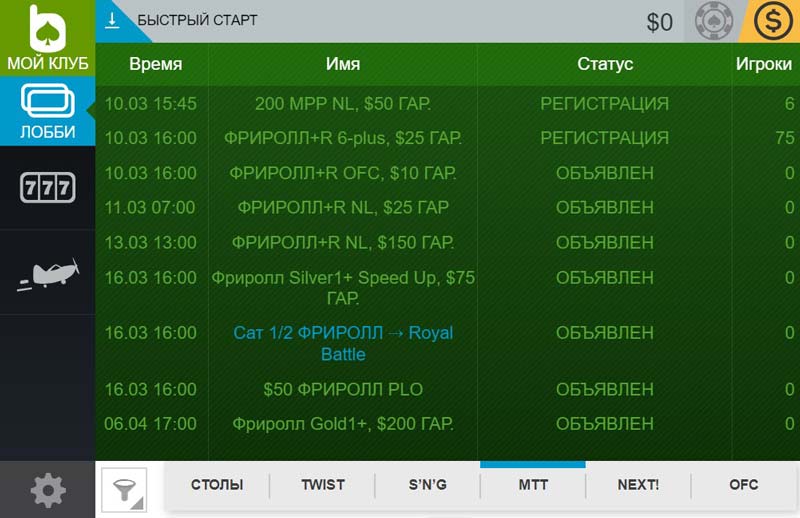Click the 11.03 07:00 time cell

[151, 207]
